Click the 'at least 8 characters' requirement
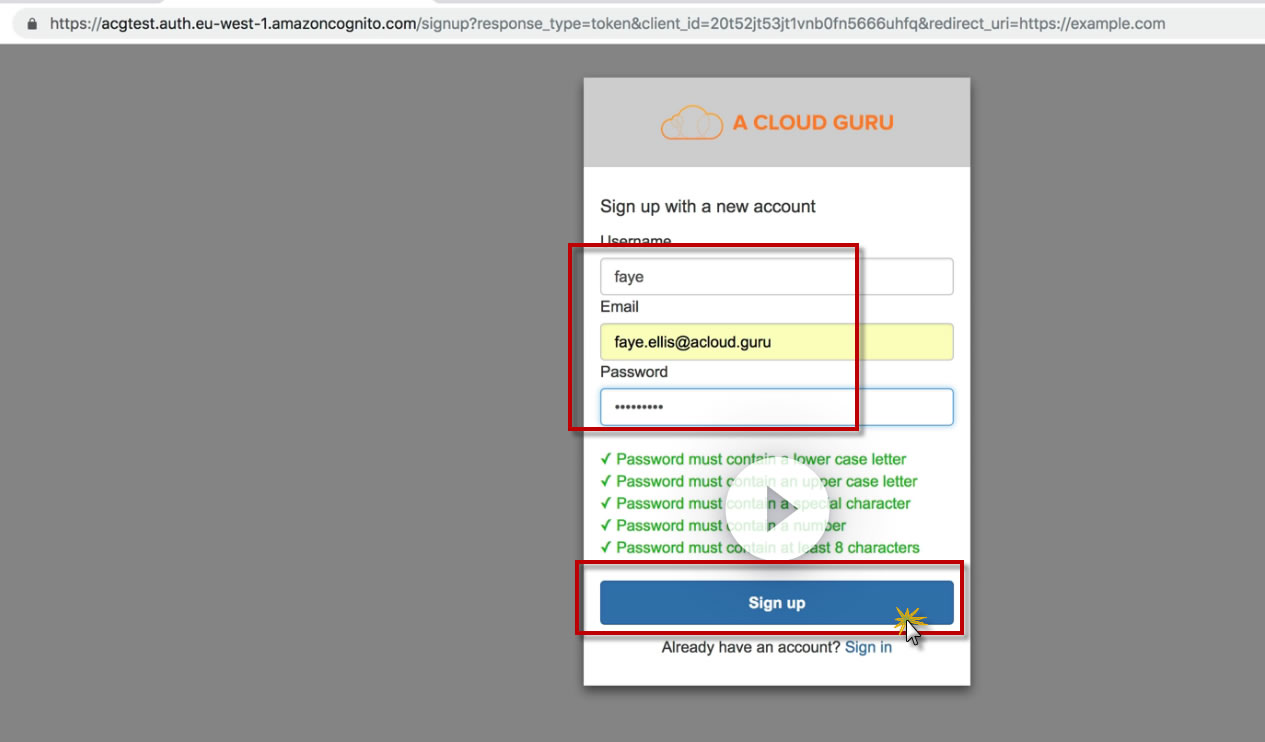1265x742 pixels. click(x=760, y=547)
